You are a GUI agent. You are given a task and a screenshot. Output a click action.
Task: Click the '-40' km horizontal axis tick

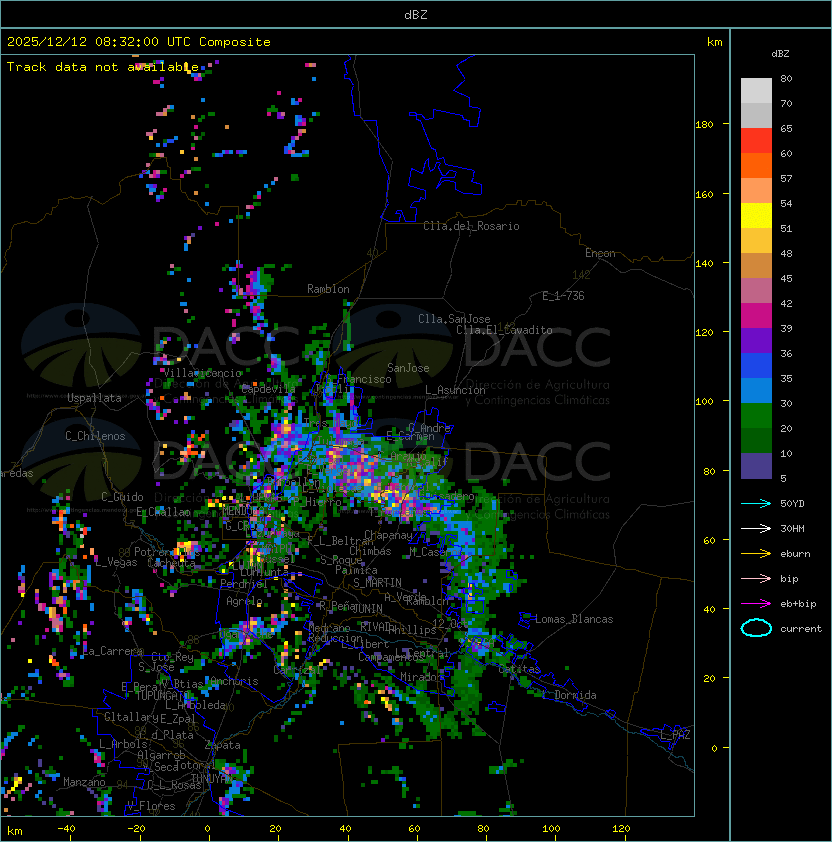coord(67,828)
